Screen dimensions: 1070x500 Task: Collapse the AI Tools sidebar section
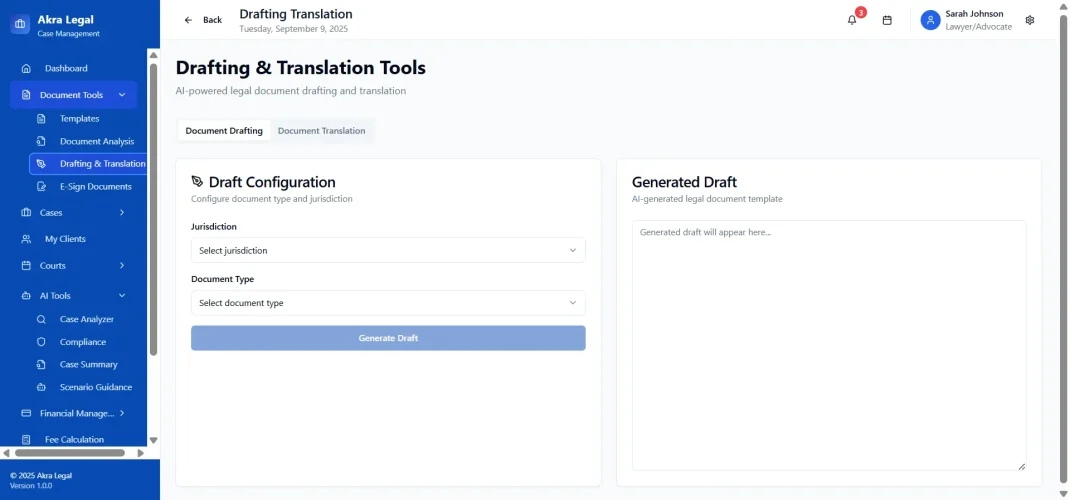pos(122,296)
